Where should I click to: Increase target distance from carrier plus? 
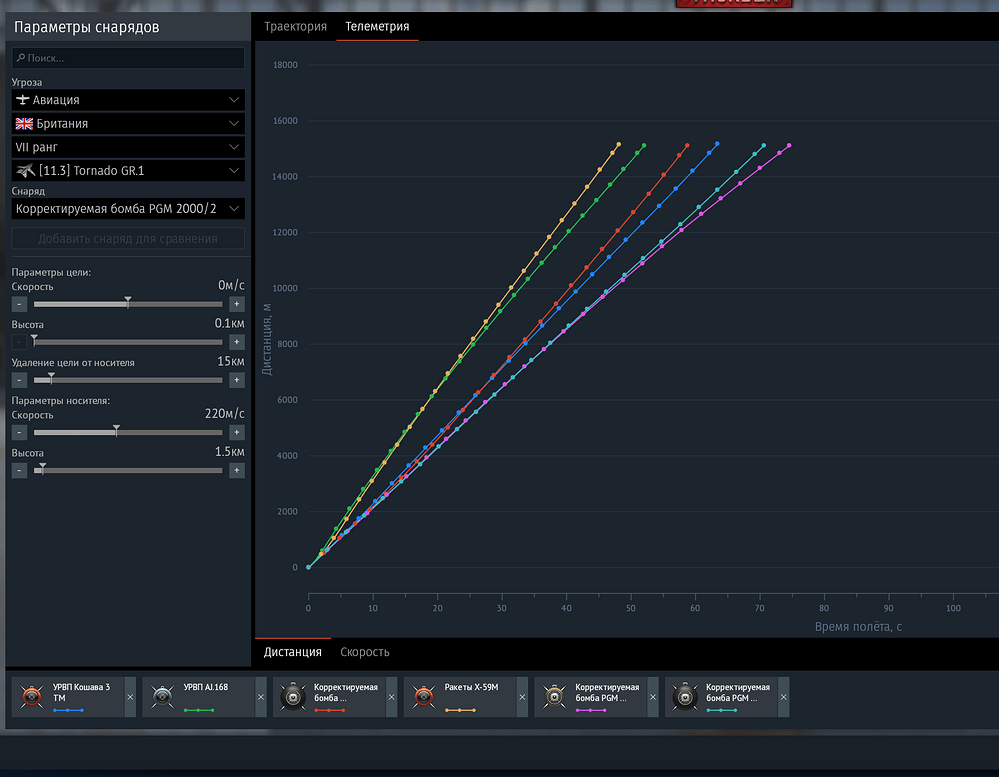point(236,380)
